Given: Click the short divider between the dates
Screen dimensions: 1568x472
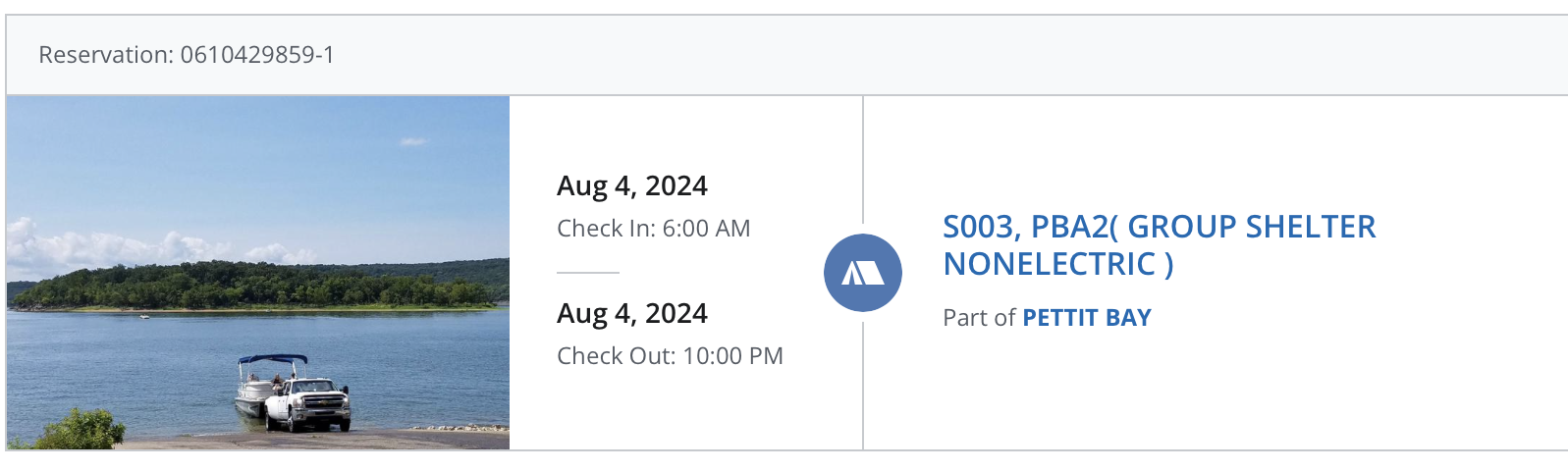Looking at the screenshot, I should [587, 272].
